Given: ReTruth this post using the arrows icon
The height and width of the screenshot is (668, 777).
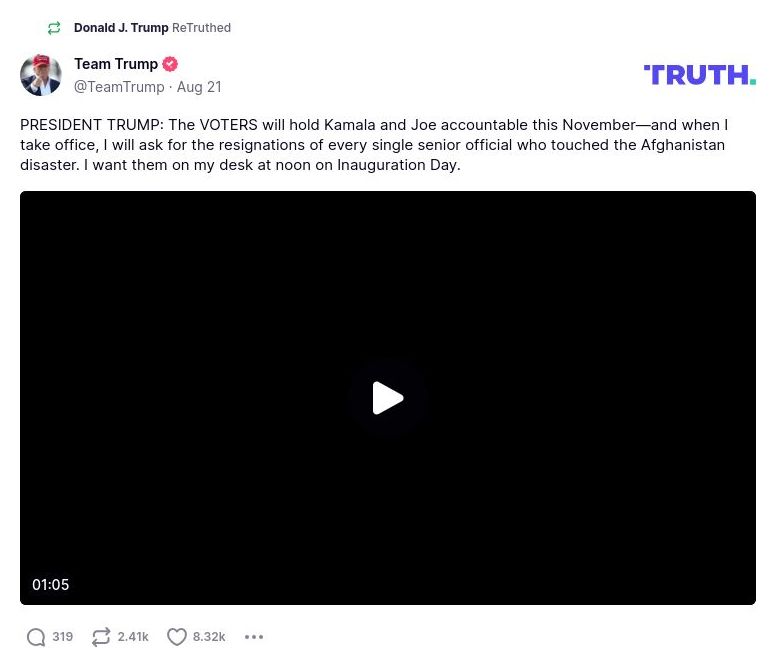Looking at the screenshot, I should click(101, 637).
